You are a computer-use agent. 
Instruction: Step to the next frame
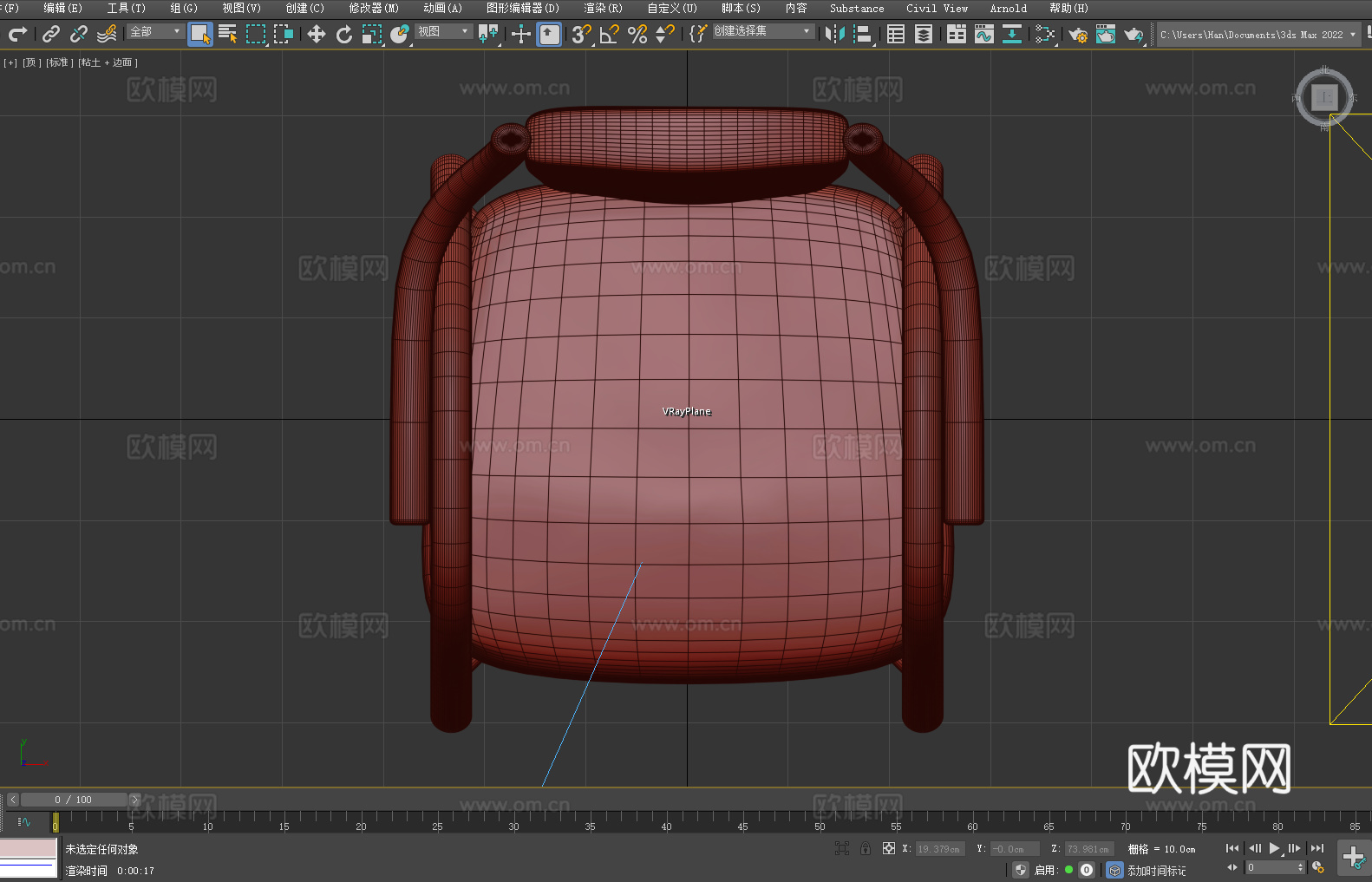point(1295,848)
